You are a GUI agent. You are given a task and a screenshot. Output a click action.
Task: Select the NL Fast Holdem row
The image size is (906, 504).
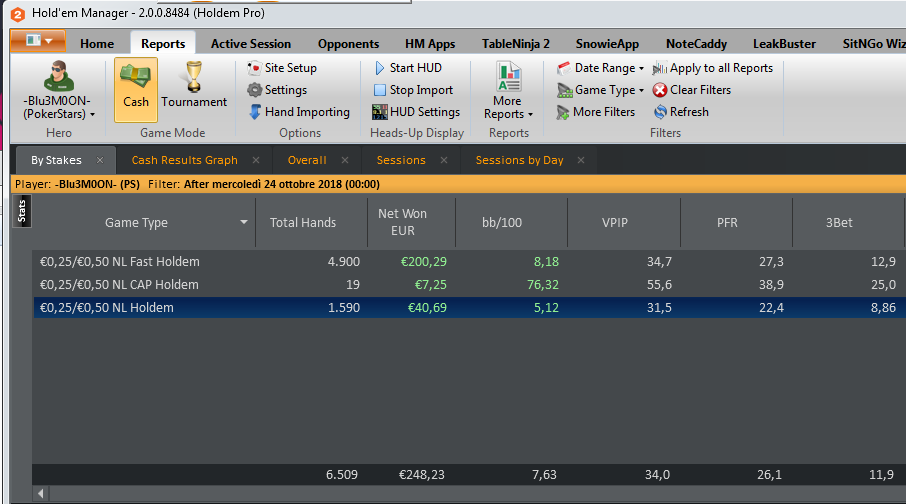tap(469, 261)
